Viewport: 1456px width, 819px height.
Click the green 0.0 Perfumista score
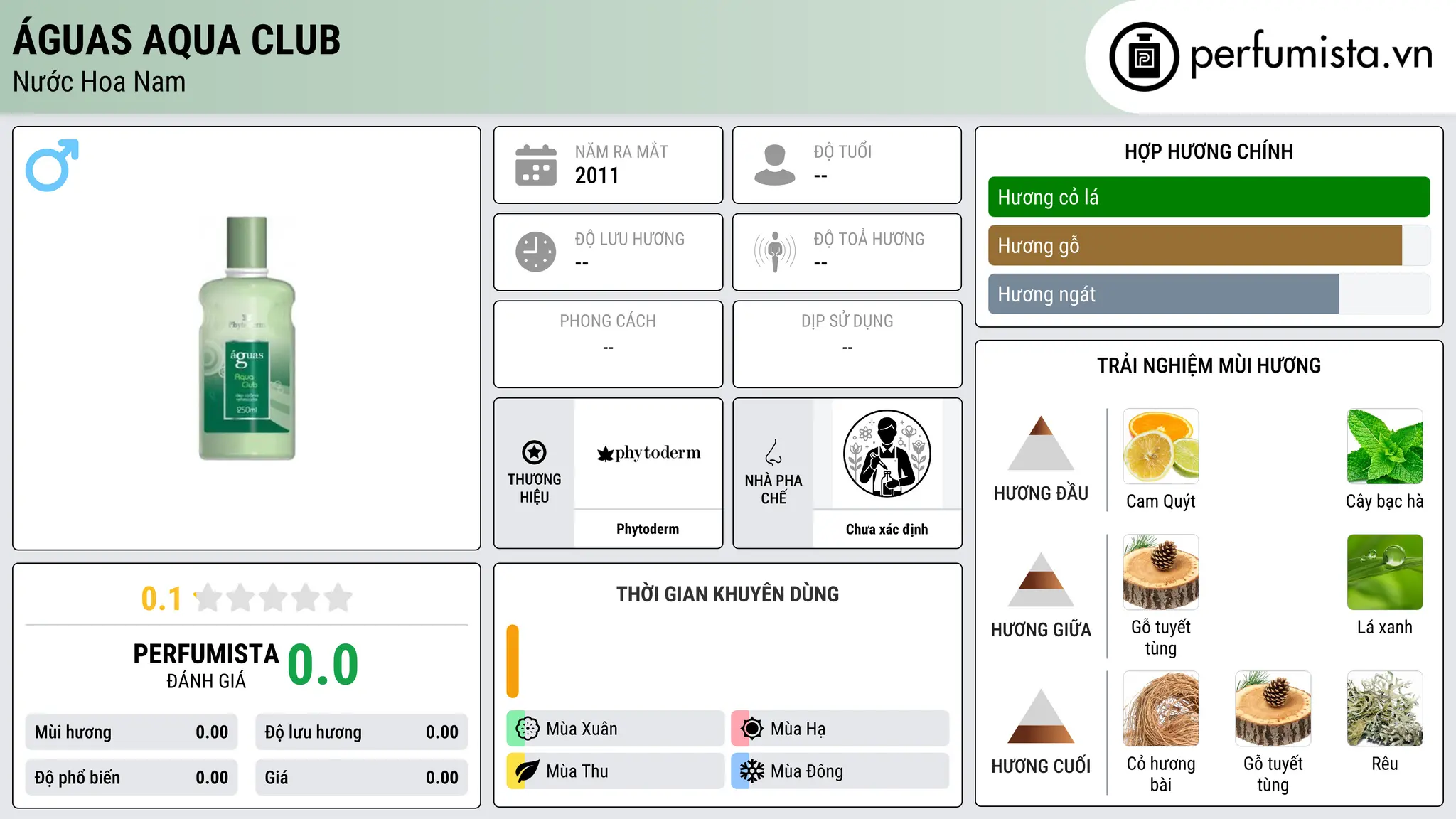(323, 665)
